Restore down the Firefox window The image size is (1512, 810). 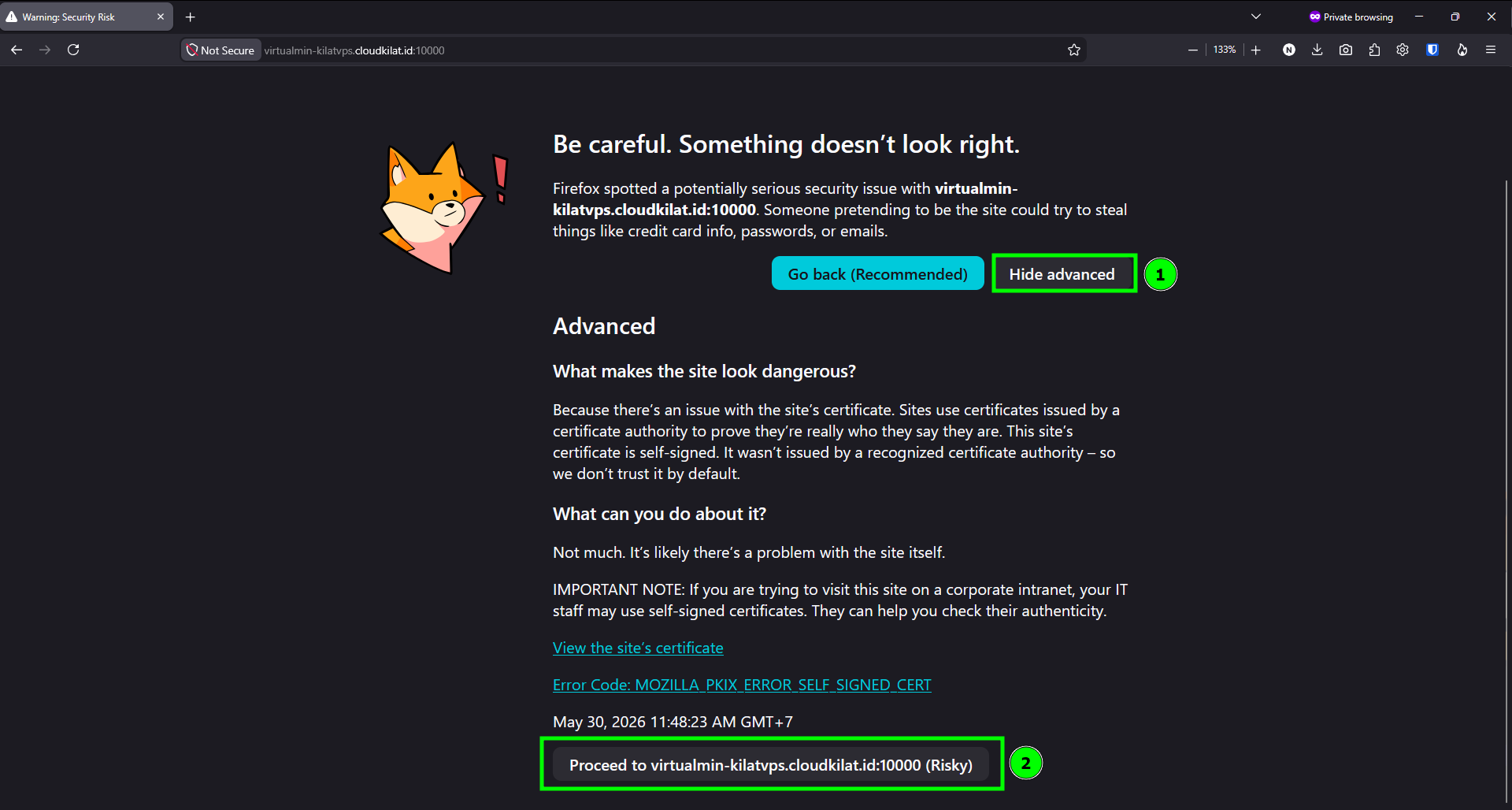1455,17
